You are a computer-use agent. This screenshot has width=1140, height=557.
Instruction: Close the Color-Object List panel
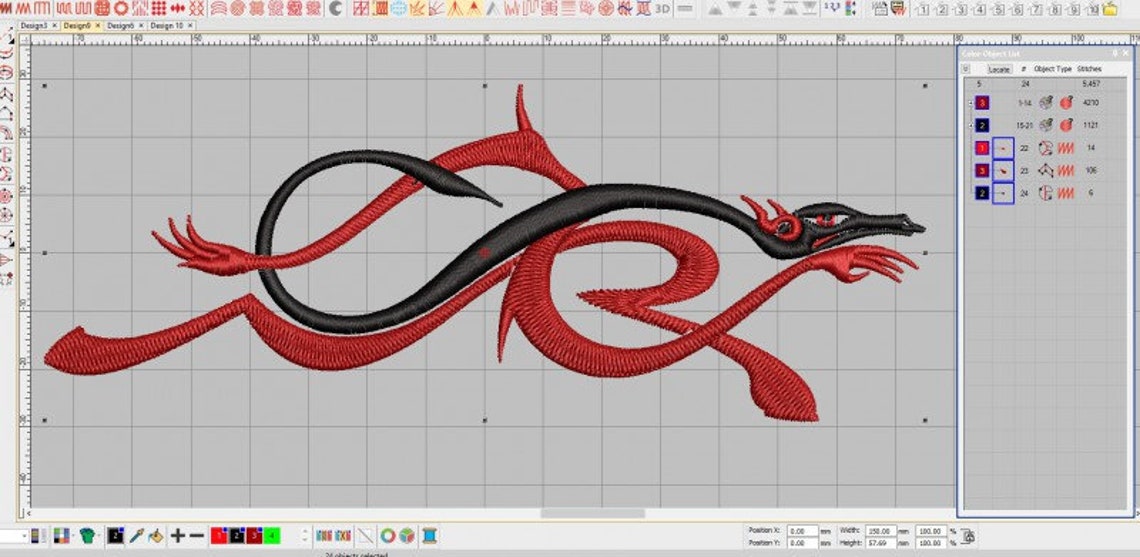tap(1125, 54)
